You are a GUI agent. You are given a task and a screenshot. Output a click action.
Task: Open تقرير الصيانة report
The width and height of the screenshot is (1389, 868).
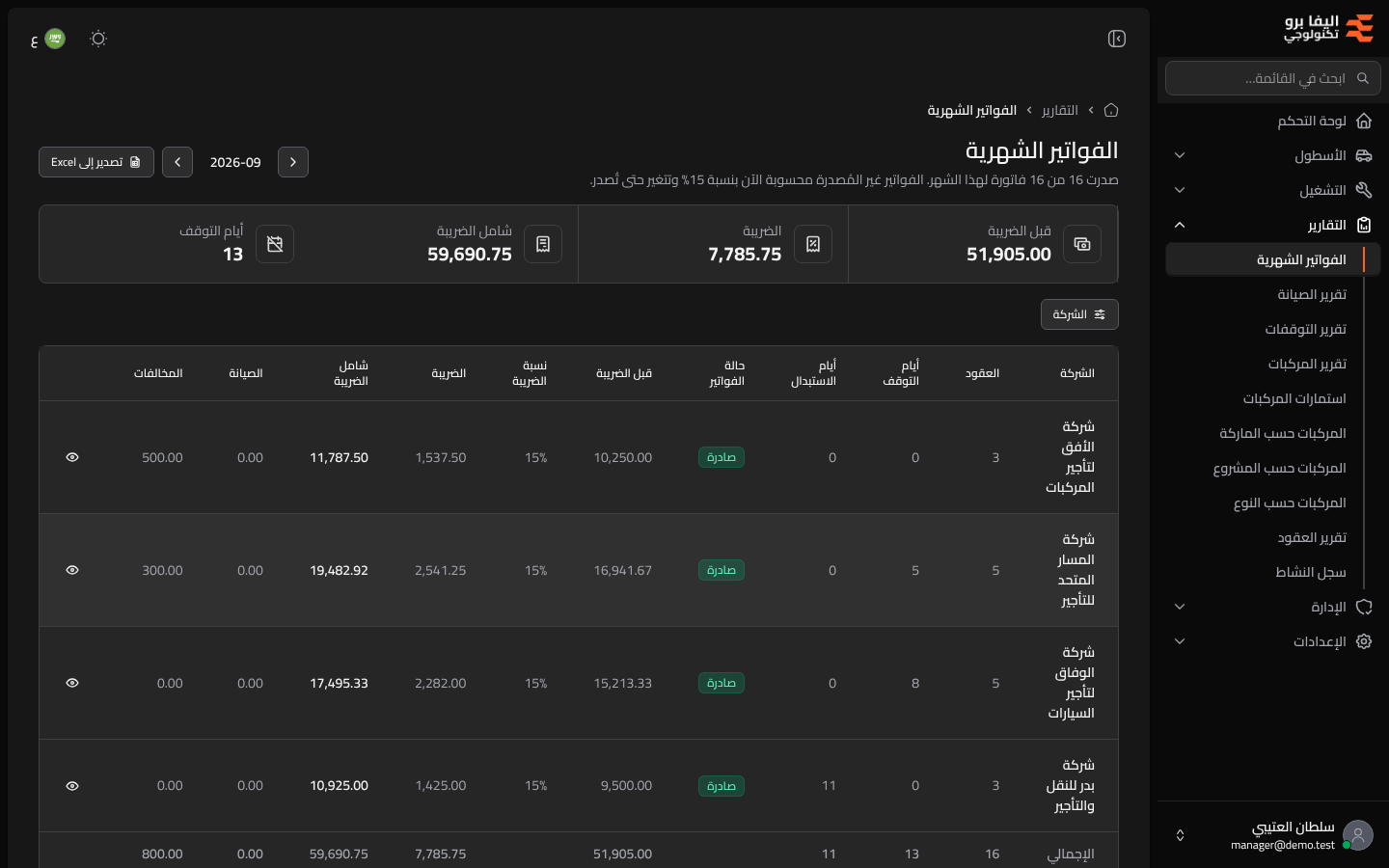point(1273,294)
